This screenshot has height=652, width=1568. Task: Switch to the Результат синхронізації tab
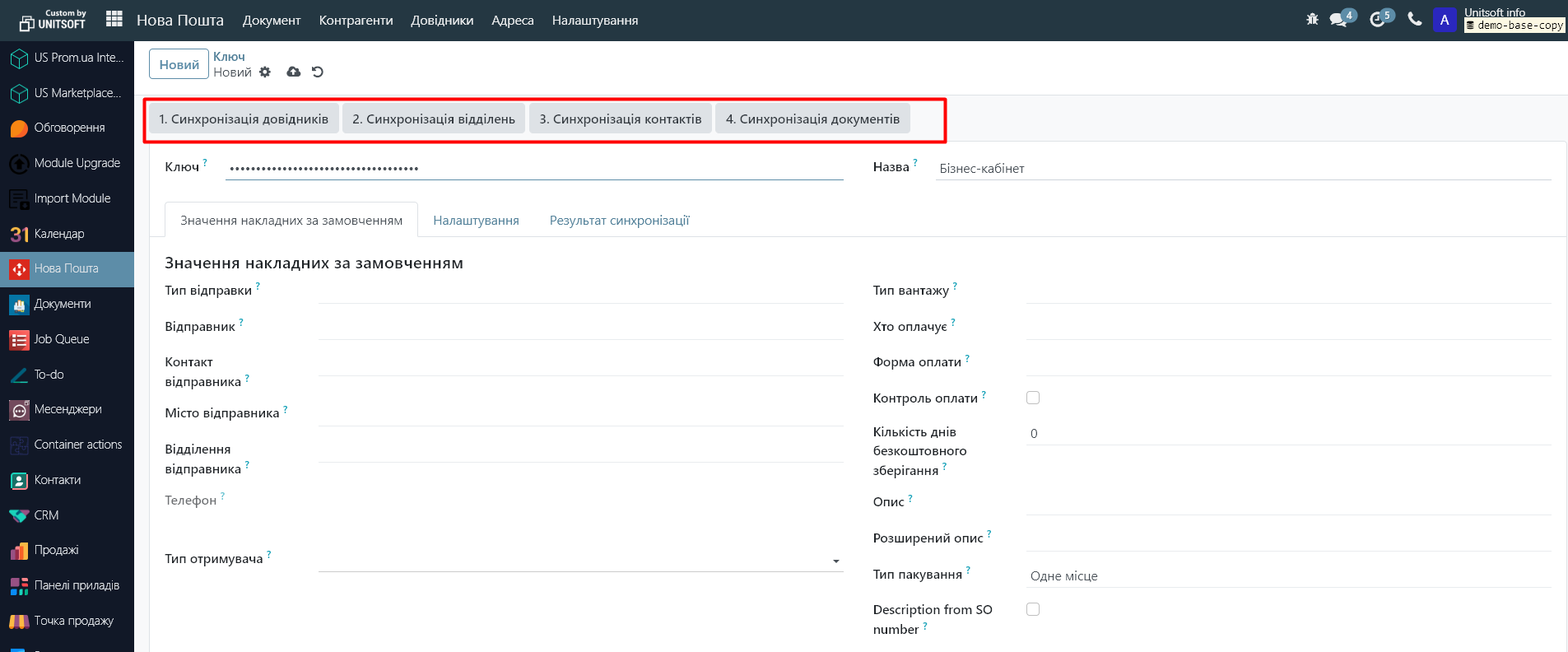click(x=619, y=221)
